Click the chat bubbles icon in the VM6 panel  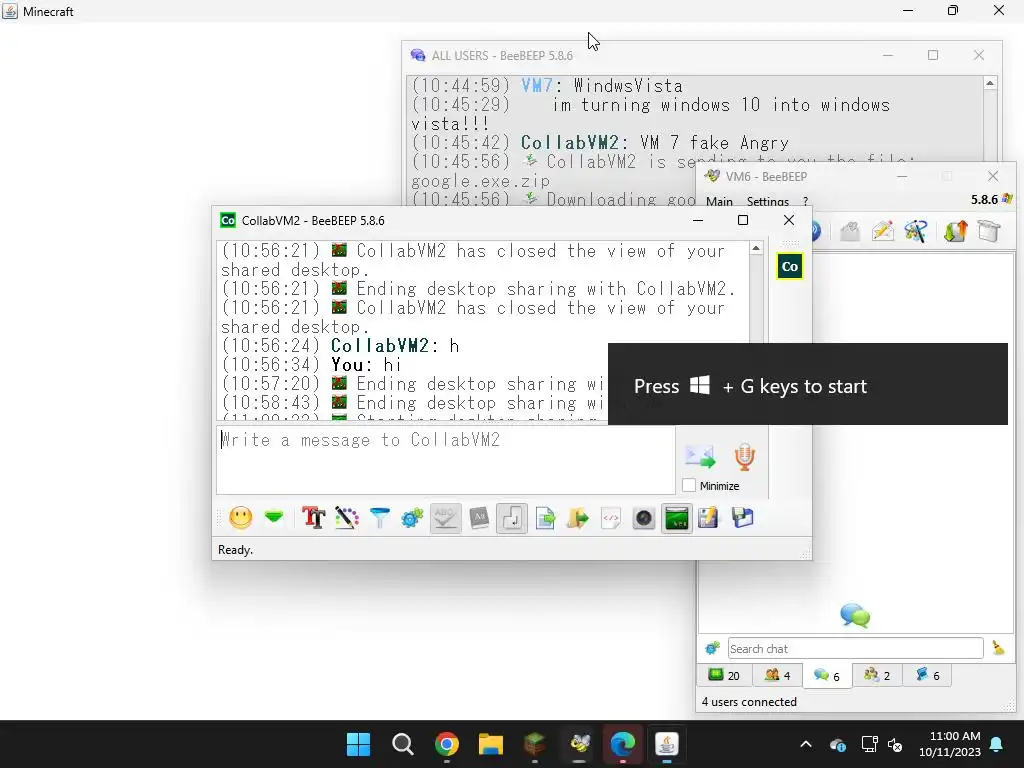[855, 615]
